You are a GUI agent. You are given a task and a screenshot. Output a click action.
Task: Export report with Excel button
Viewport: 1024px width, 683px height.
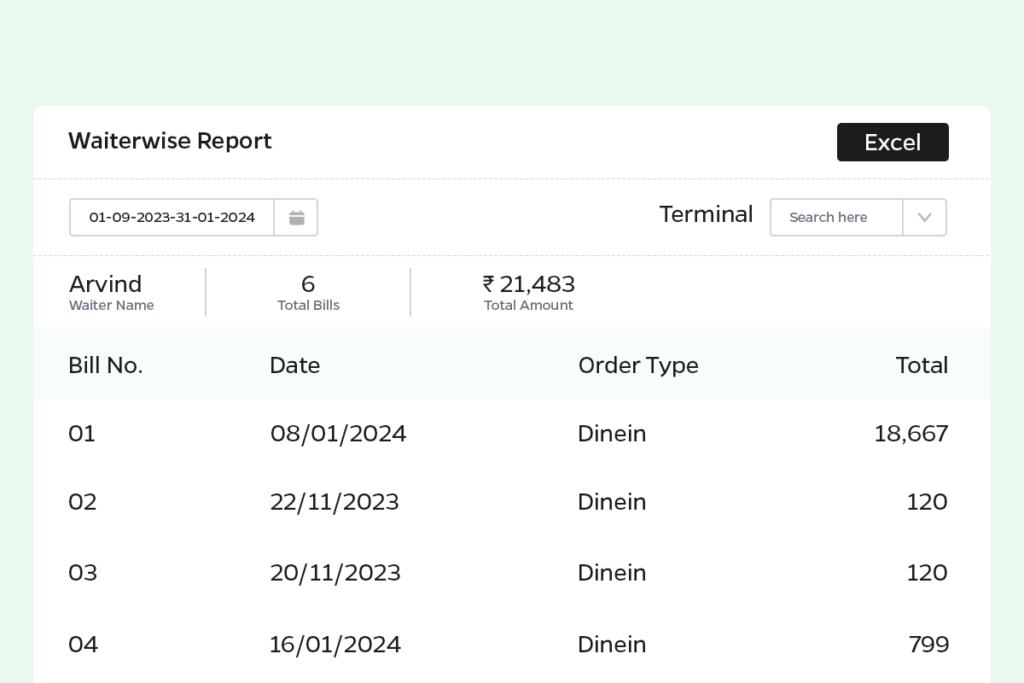(893, 142)
